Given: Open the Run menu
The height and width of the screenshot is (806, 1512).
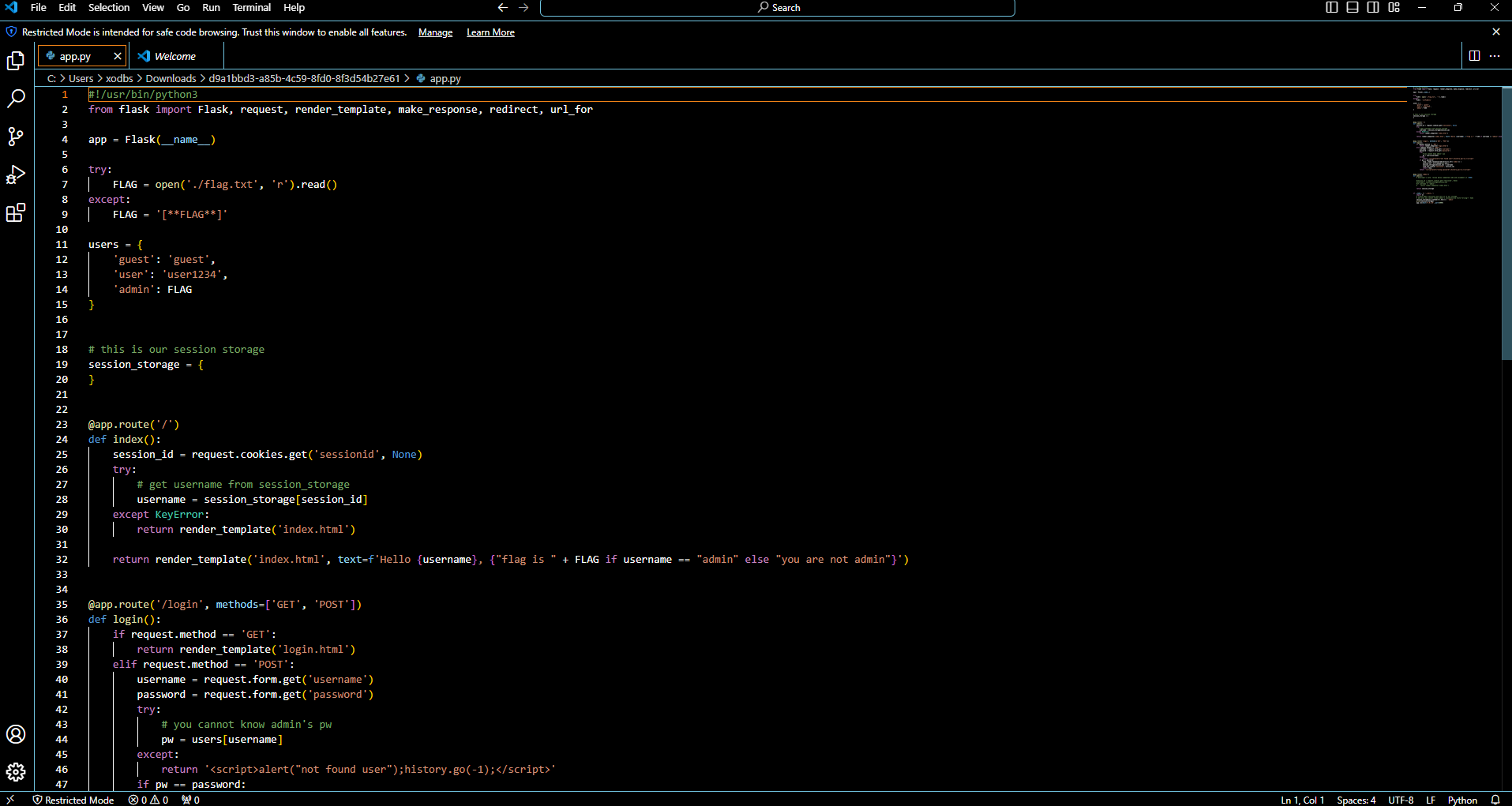Looking at the screenshot, I should point(211,7).
